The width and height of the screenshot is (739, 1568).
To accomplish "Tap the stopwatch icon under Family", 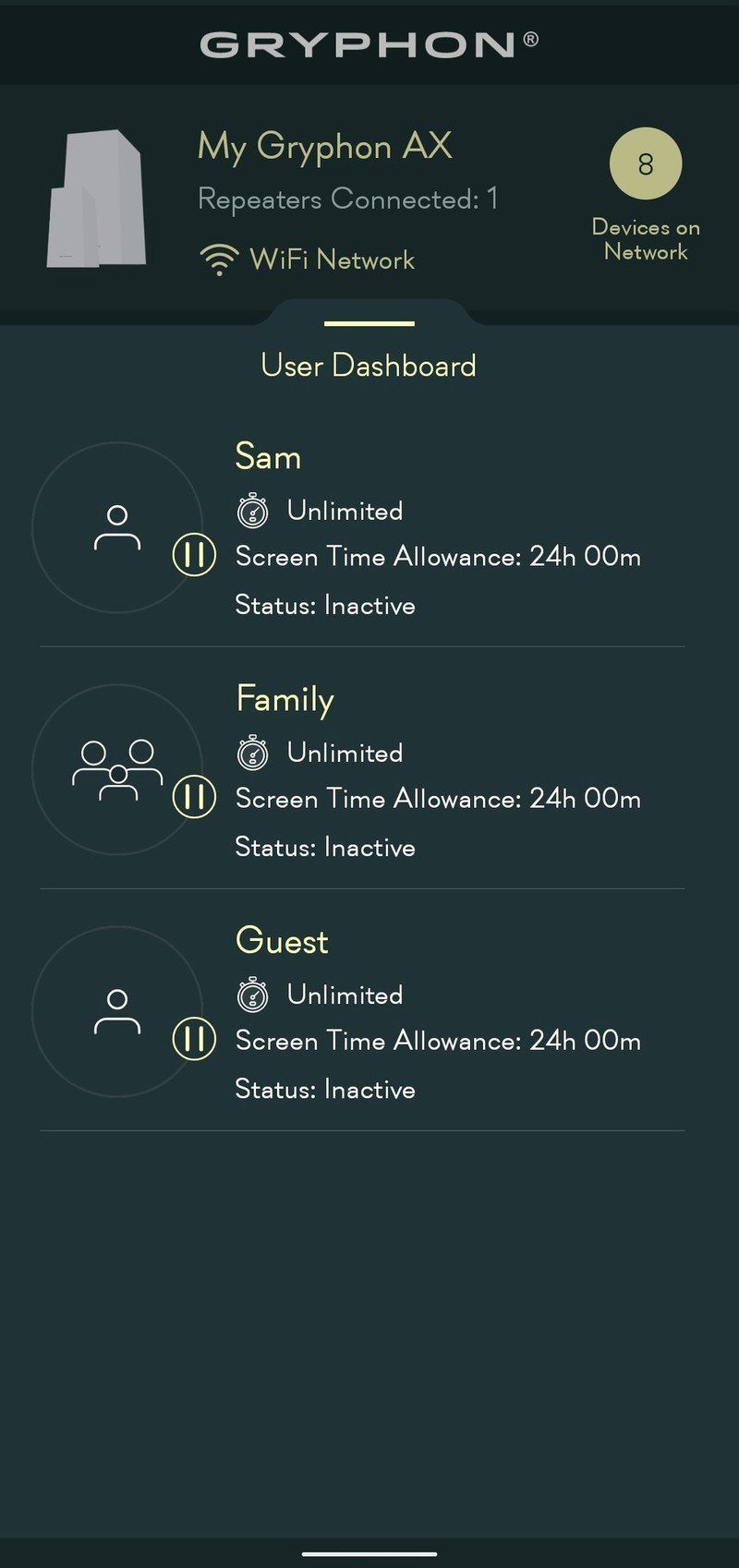I will pyautogui.click(x=252, y=753).
